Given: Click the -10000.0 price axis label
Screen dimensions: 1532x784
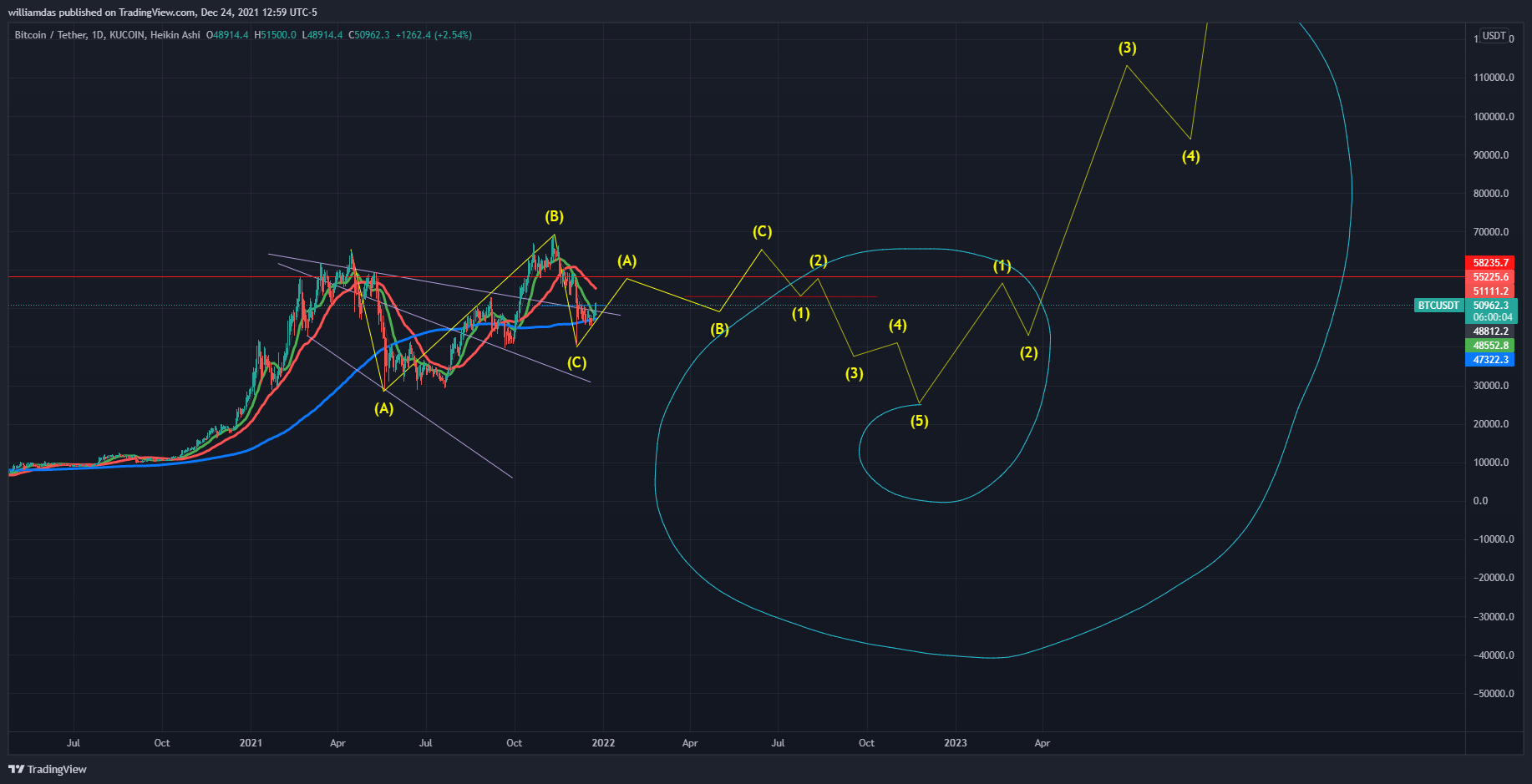Looking at the screenshot, I should 1494,539.
